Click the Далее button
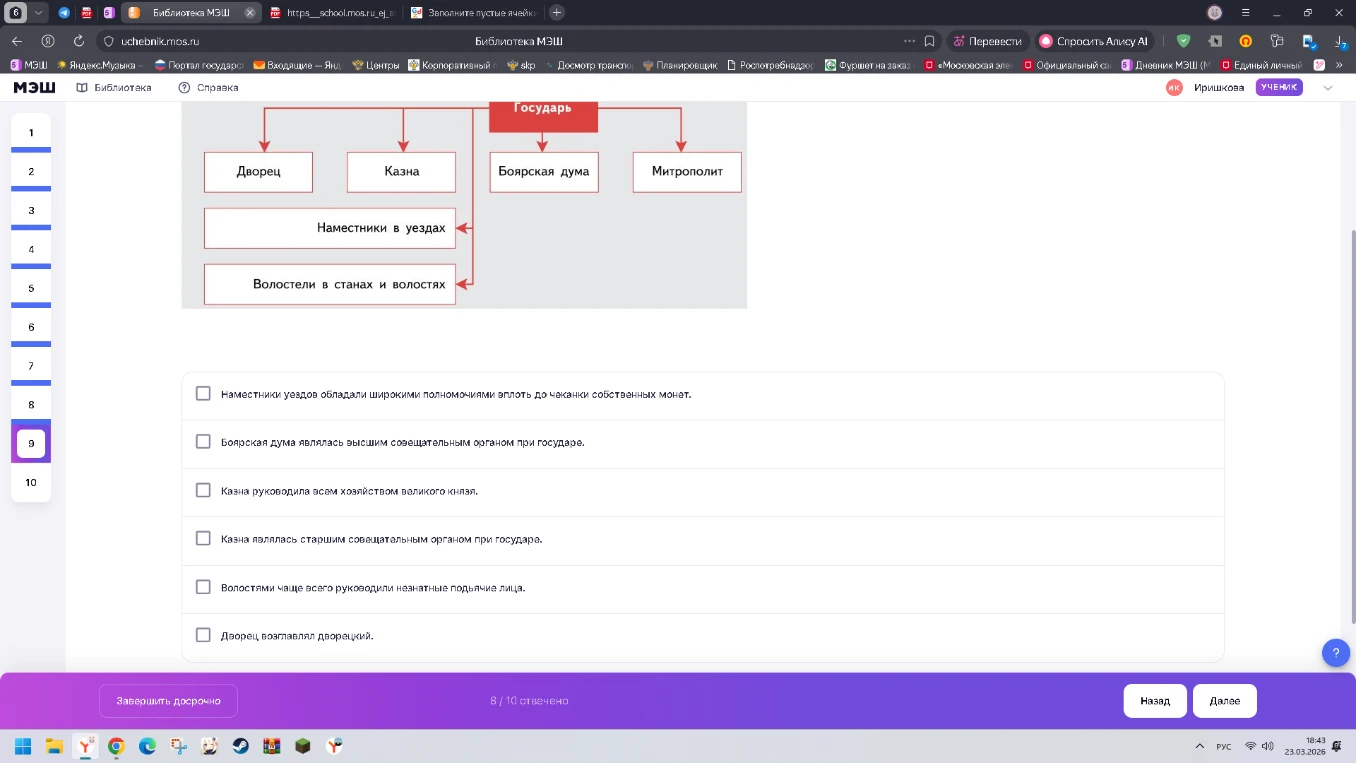 click(1224, 701)
